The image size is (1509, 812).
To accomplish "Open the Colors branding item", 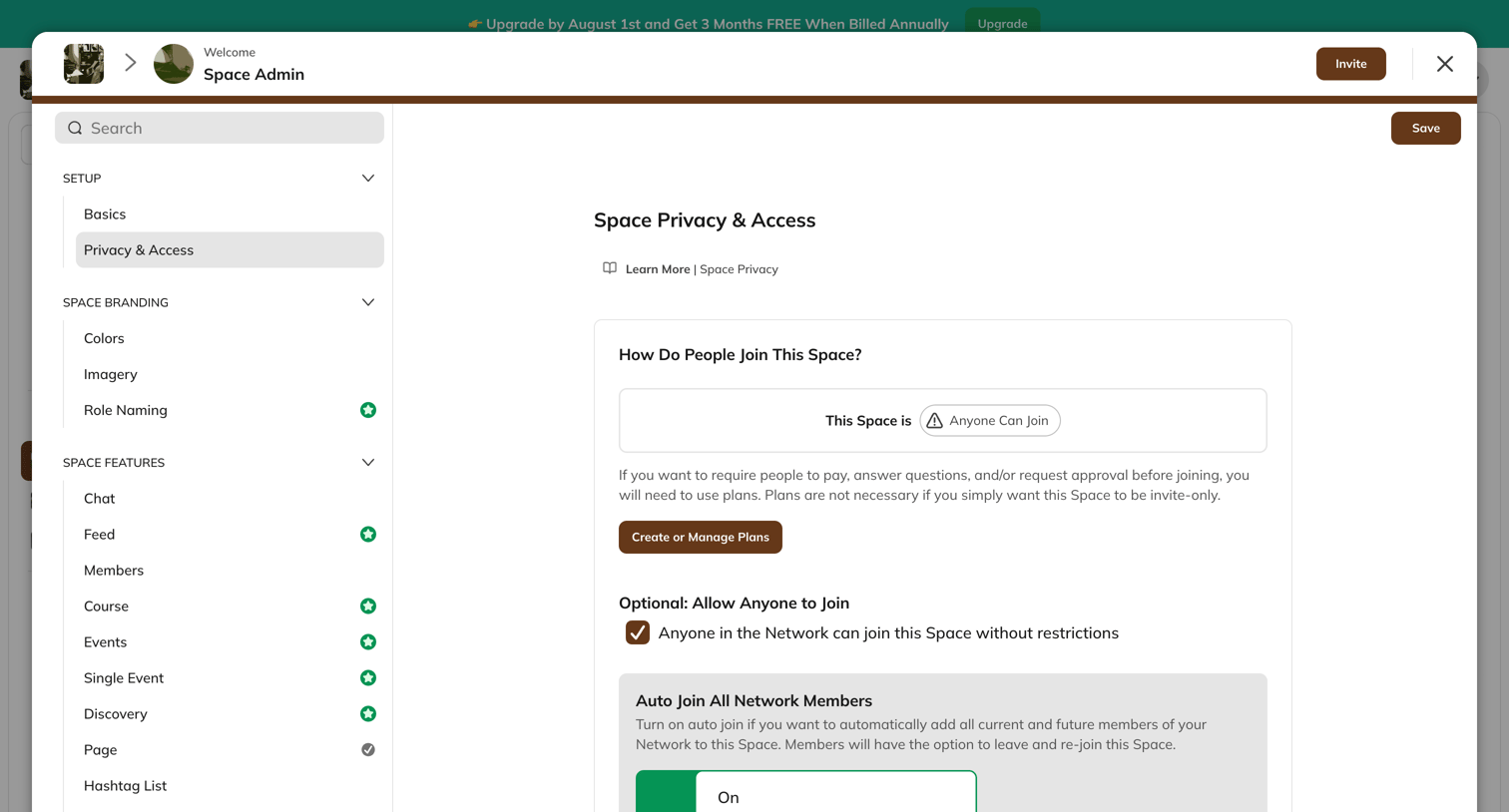I will click(x=230, y=338).
